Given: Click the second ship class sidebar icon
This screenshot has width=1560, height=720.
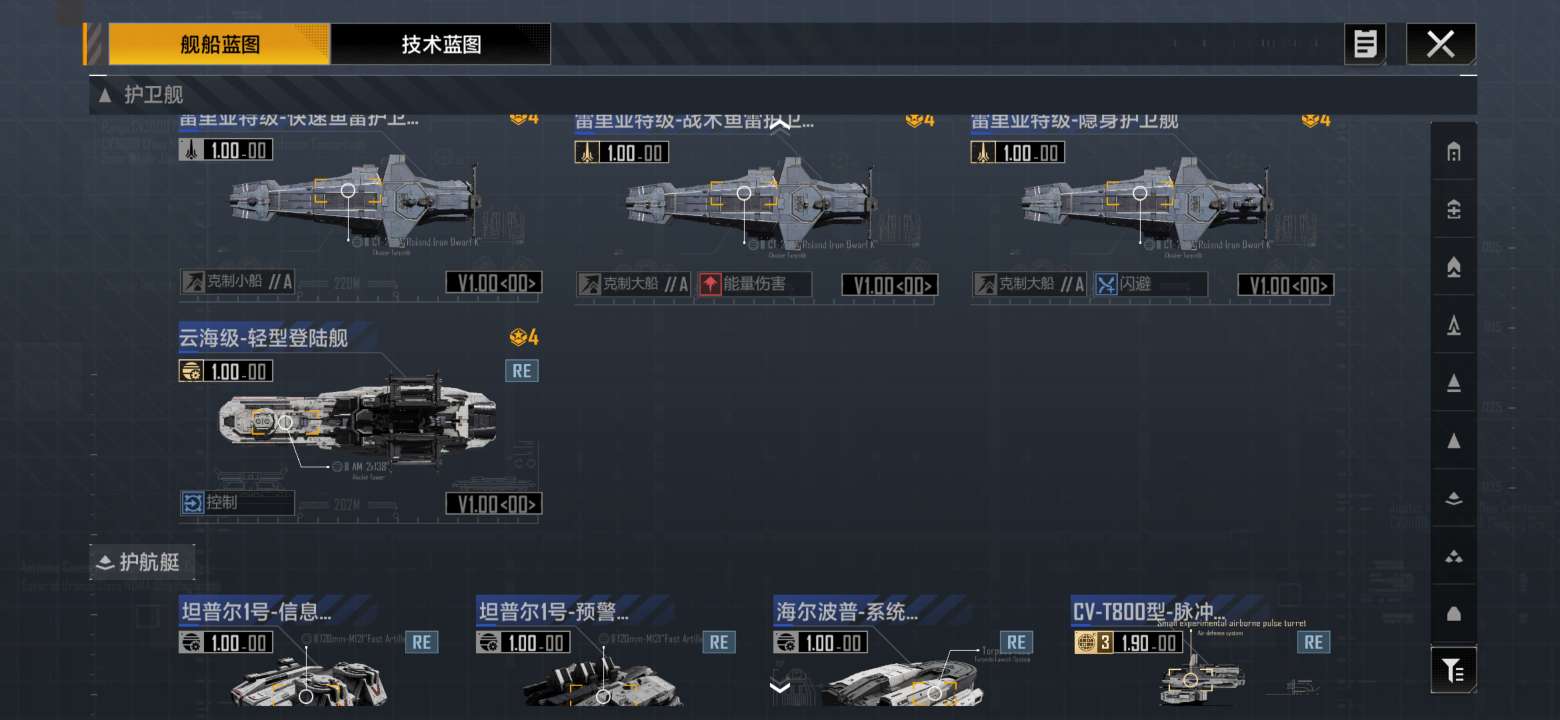Looking at the screenshot, I should tap(1454, 209).
